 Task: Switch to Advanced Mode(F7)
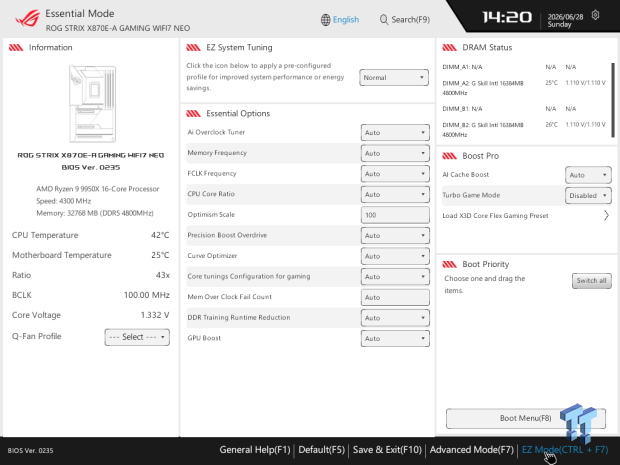471,450
